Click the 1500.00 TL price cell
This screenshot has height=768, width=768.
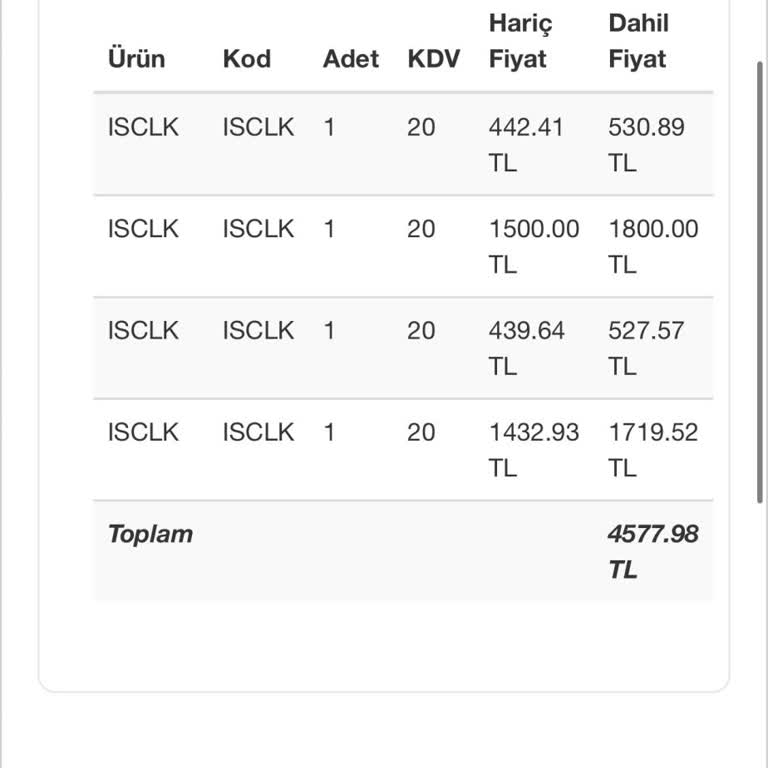(x=534, y=246)
